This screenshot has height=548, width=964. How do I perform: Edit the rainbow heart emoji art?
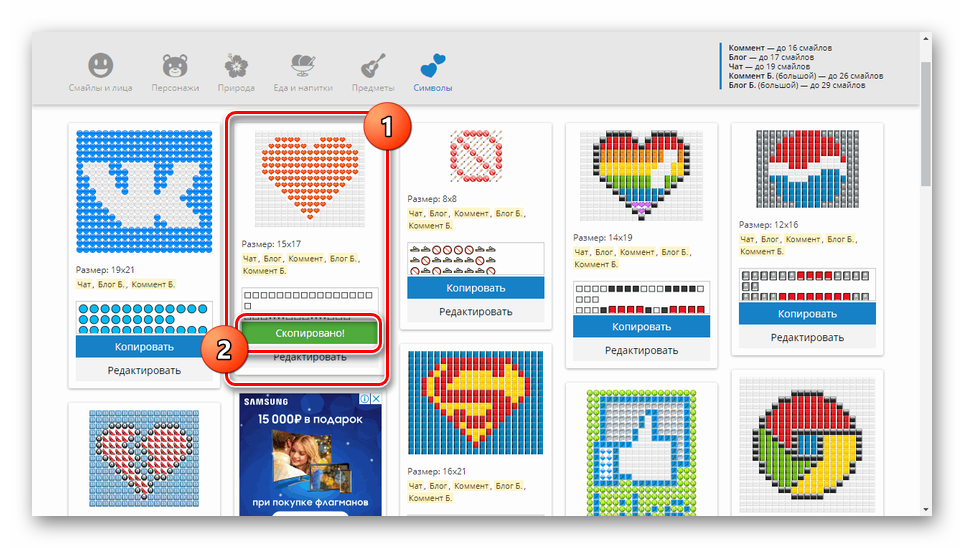click(x=641, y=350)
